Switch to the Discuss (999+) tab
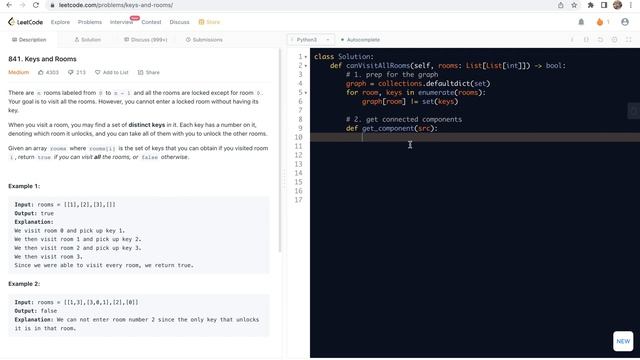 coord(146,40)
